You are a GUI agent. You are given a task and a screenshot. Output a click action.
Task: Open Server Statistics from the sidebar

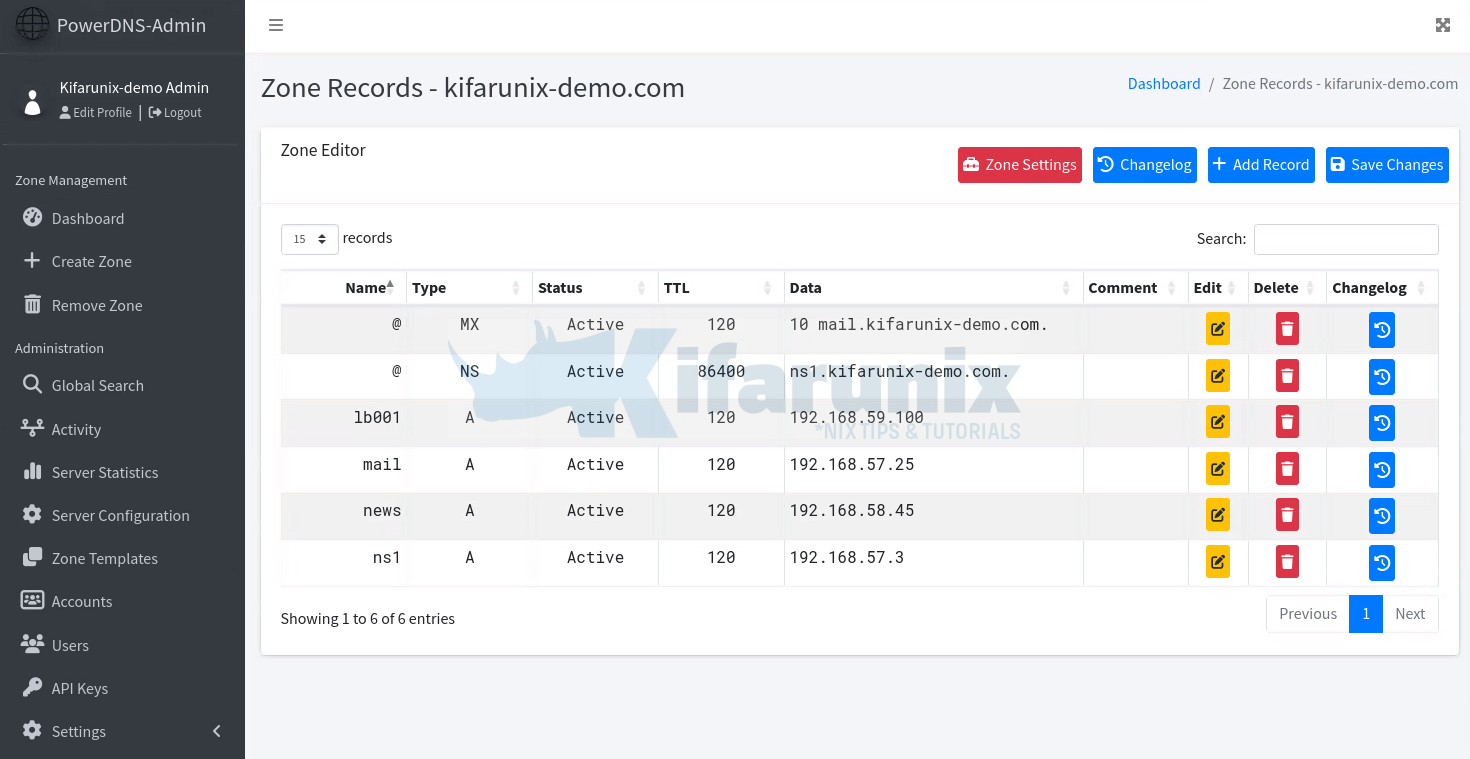(x=105, y=471)
